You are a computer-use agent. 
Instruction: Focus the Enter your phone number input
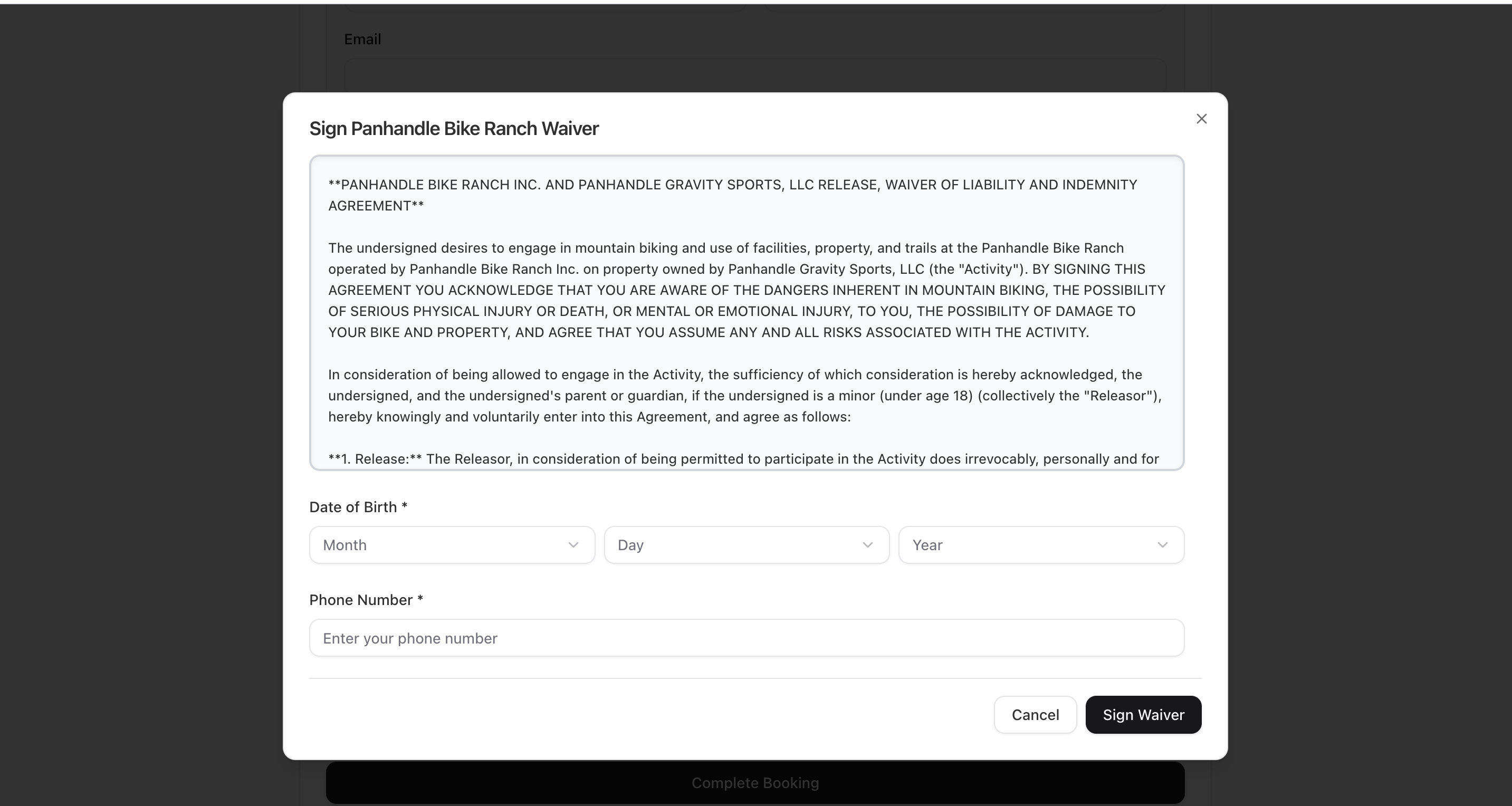[746, 638]
